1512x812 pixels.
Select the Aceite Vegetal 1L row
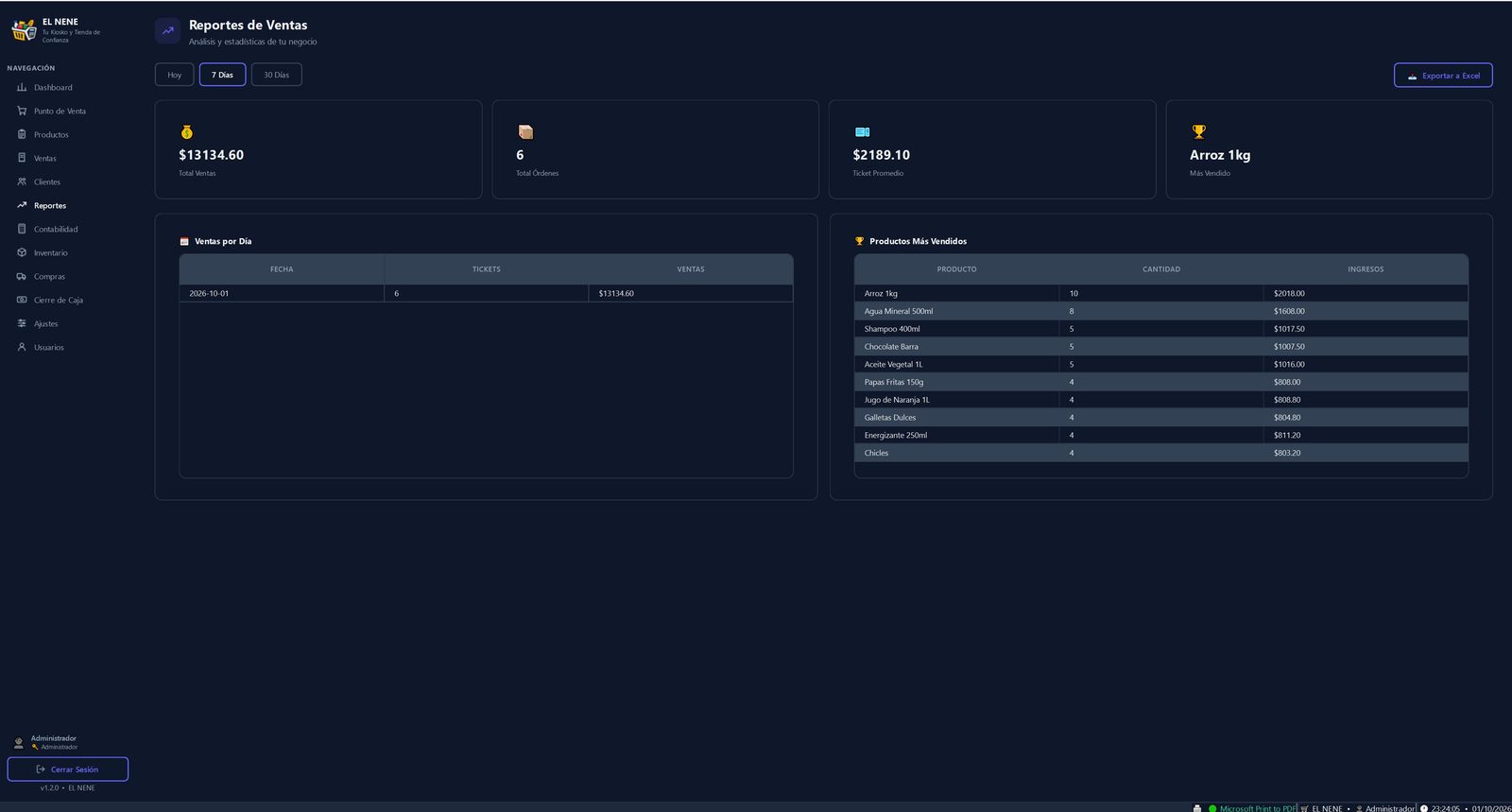coord(1161,365)
